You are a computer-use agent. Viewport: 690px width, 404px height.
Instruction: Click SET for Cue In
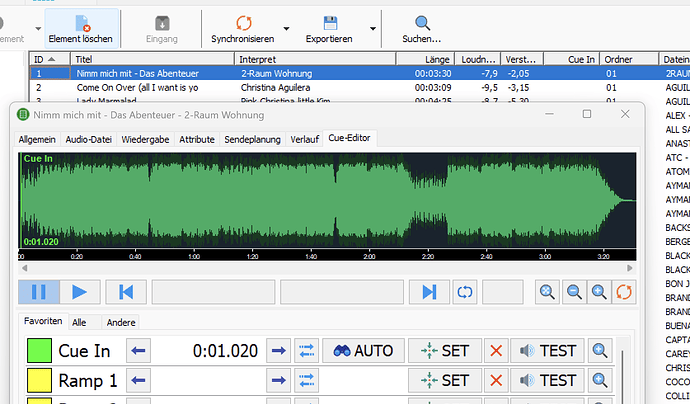pos(445,350)
